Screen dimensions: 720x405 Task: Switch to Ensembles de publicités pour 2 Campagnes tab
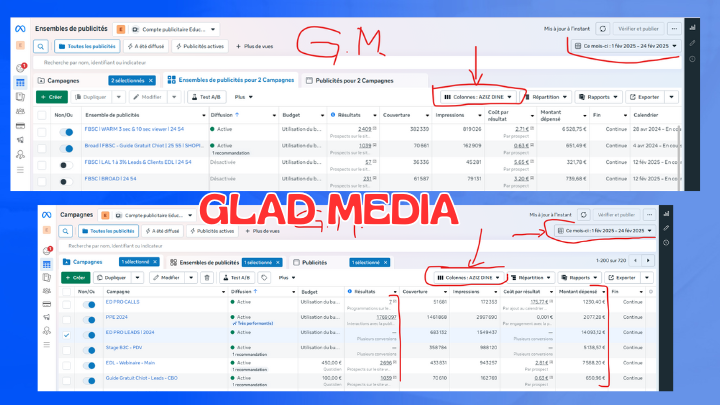(x=231, y=80)
